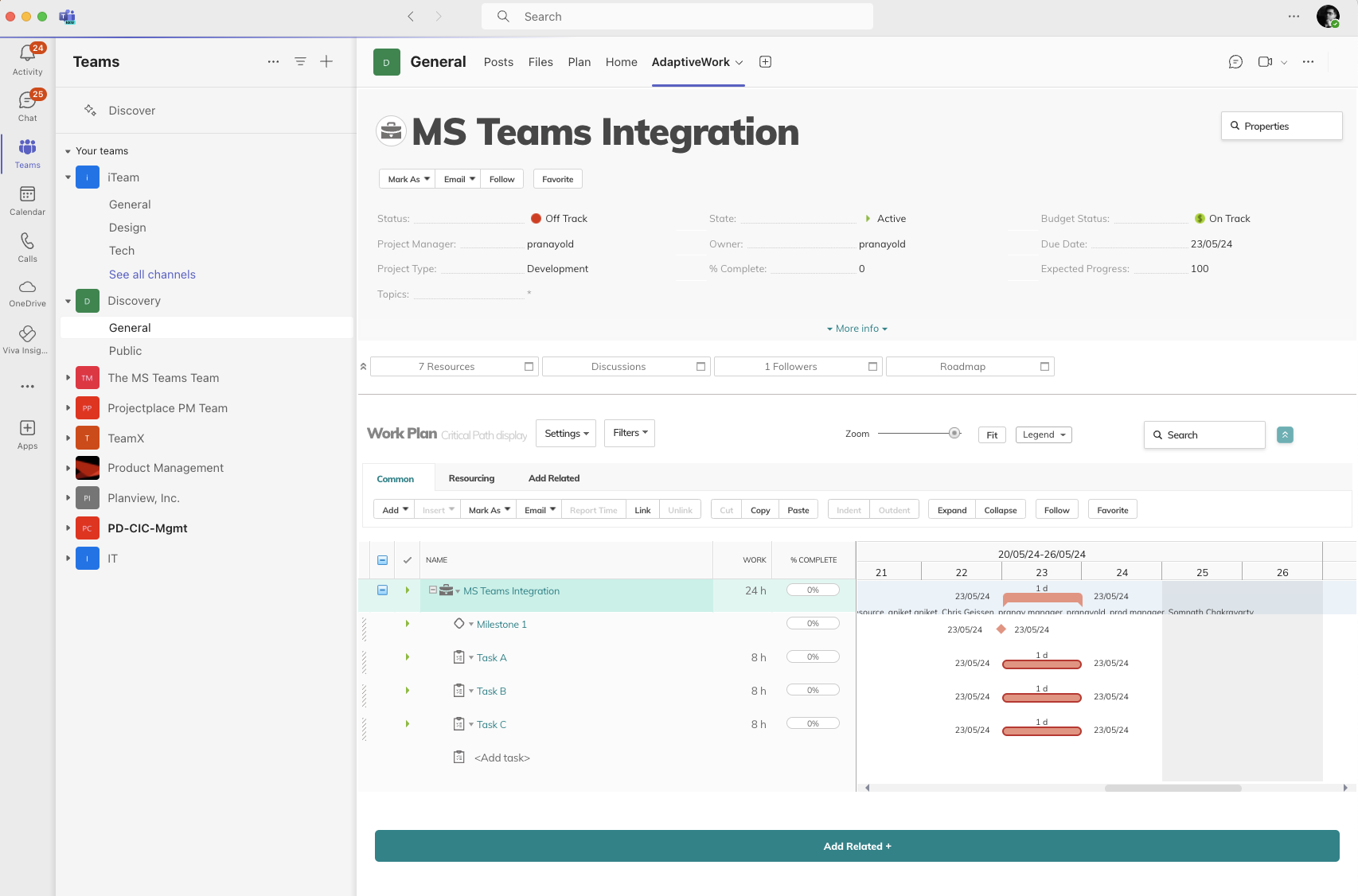Open the Teams list more options ellipsis
Viewport: 1358px width, 896px height.
(x=273, y=61)
